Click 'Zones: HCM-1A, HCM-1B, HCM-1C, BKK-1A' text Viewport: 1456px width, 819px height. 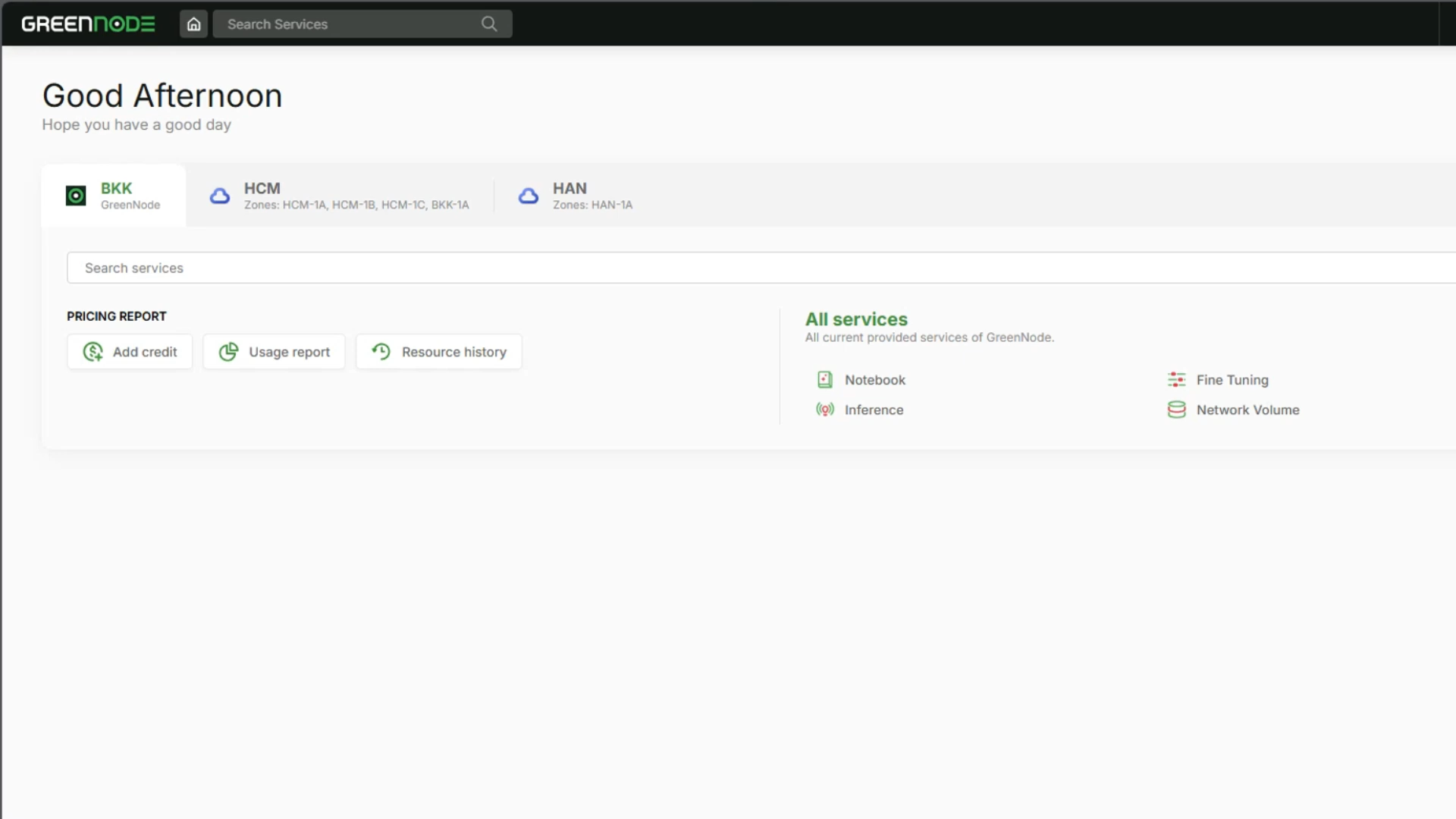pyautogui.click(x=356, y=205)
